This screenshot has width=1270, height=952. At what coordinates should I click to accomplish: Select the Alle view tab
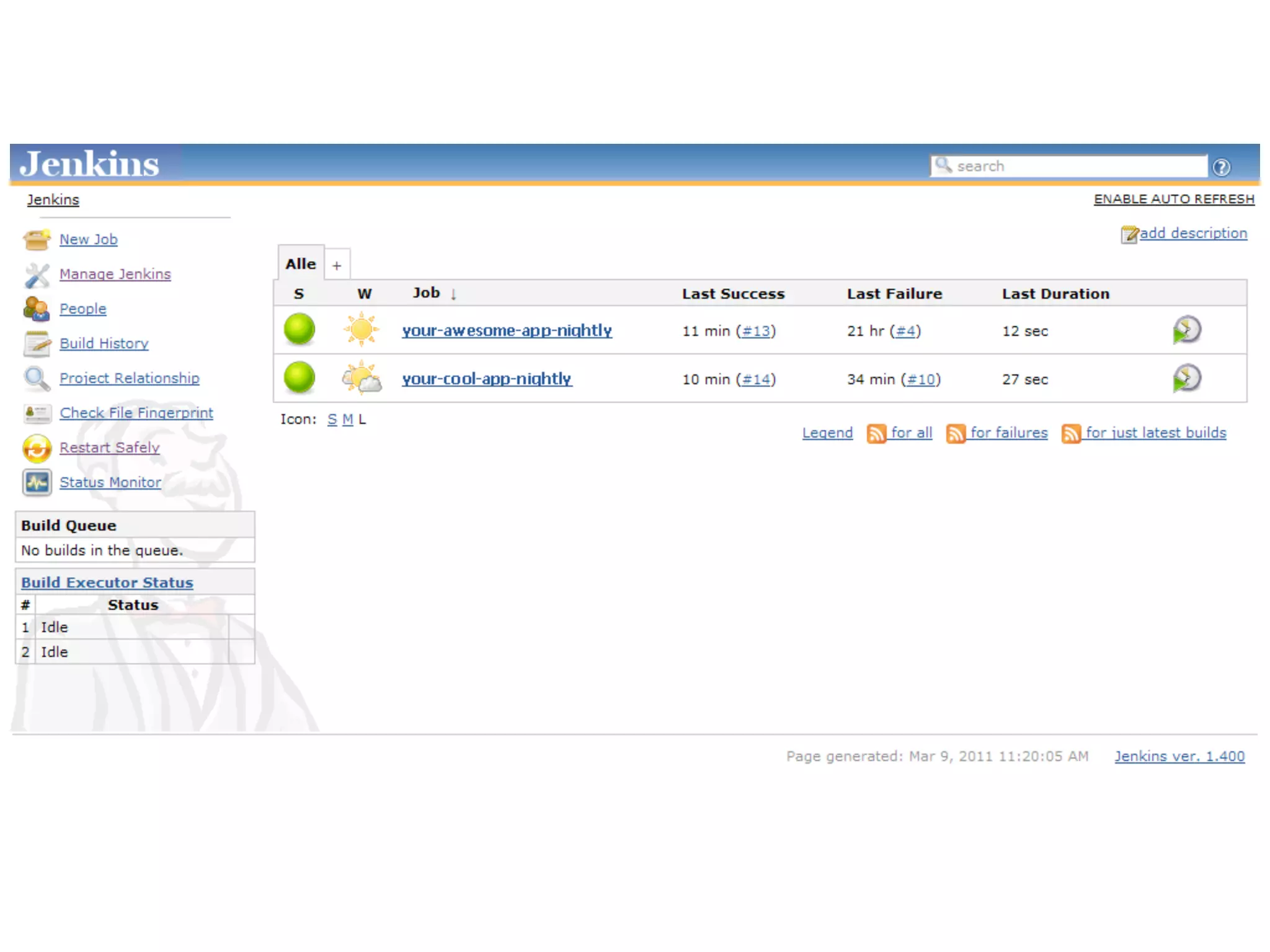(x=300, y=264)
